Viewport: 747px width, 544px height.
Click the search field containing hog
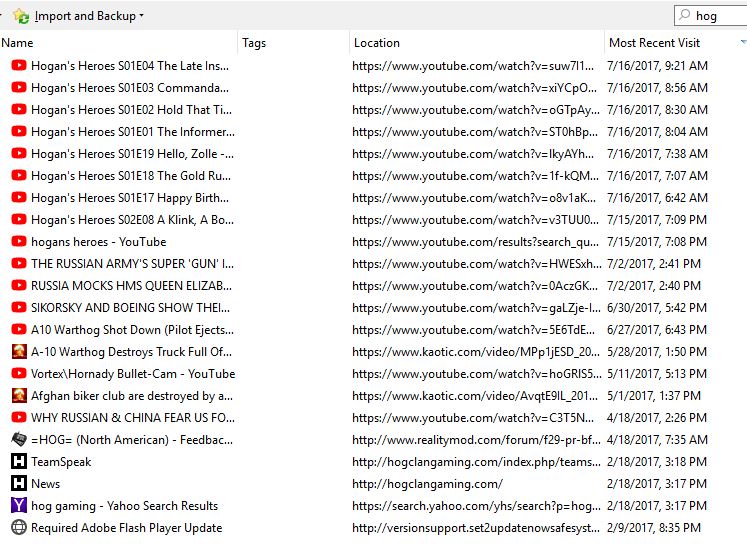[x=713, y=16]
